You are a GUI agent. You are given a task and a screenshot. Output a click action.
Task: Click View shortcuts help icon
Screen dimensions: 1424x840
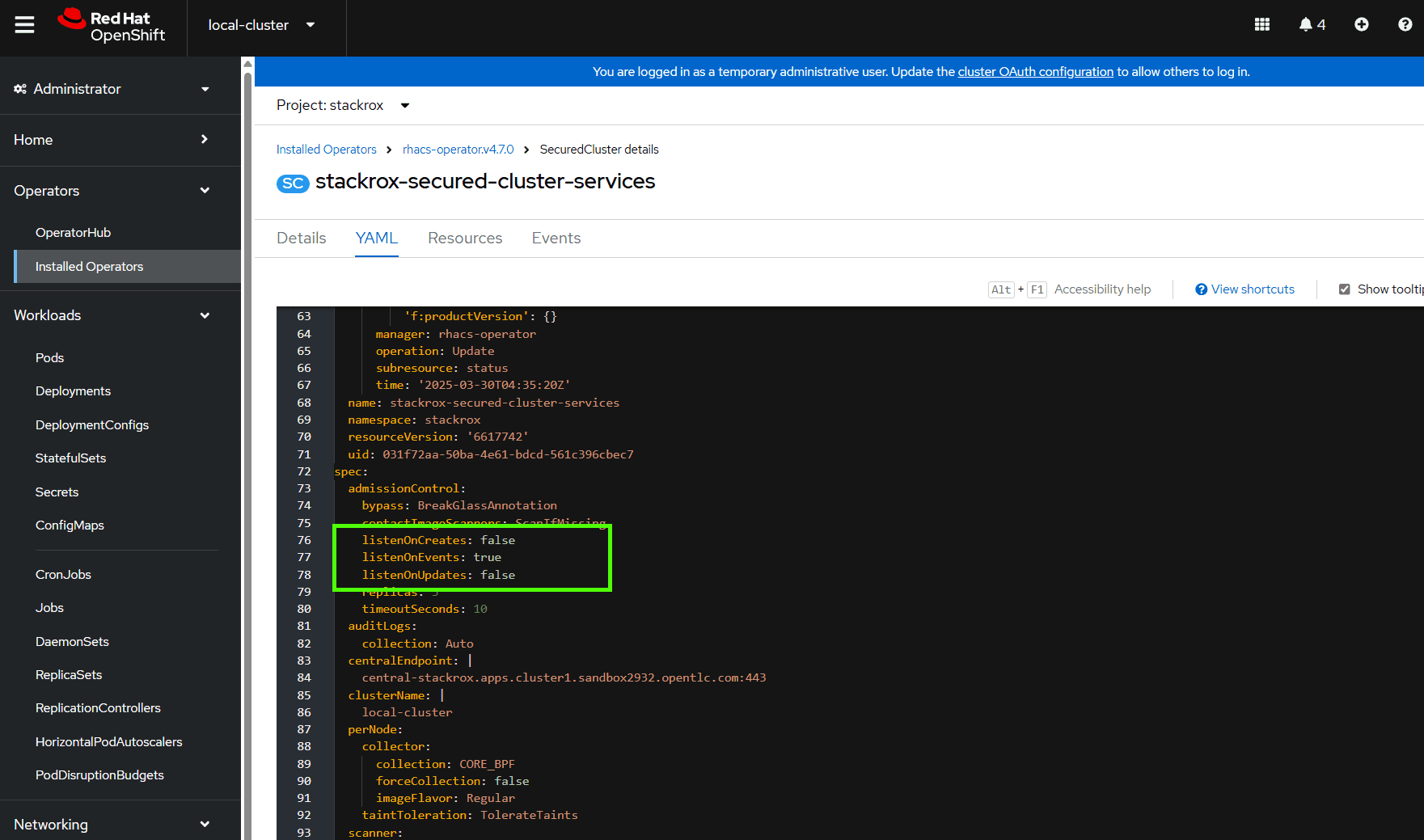coord(1201,289)
